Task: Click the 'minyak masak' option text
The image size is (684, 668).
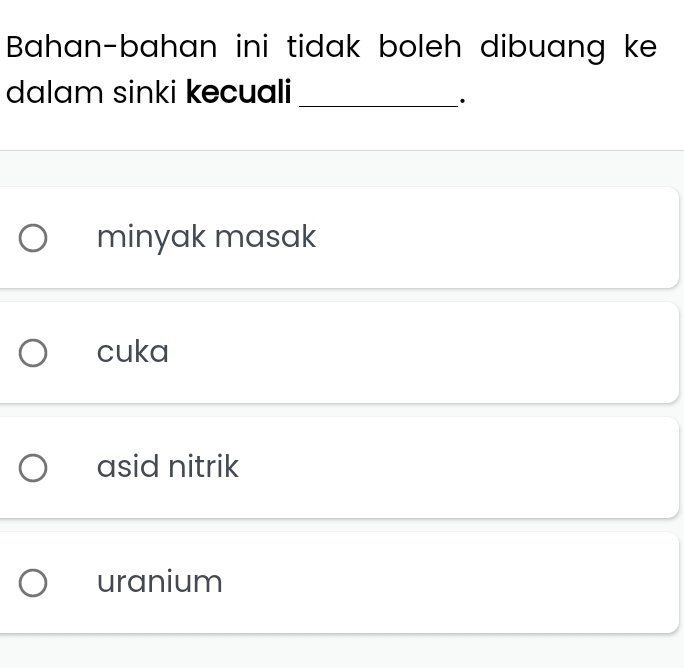Action: pyautogui.click(x=207, y=238)
